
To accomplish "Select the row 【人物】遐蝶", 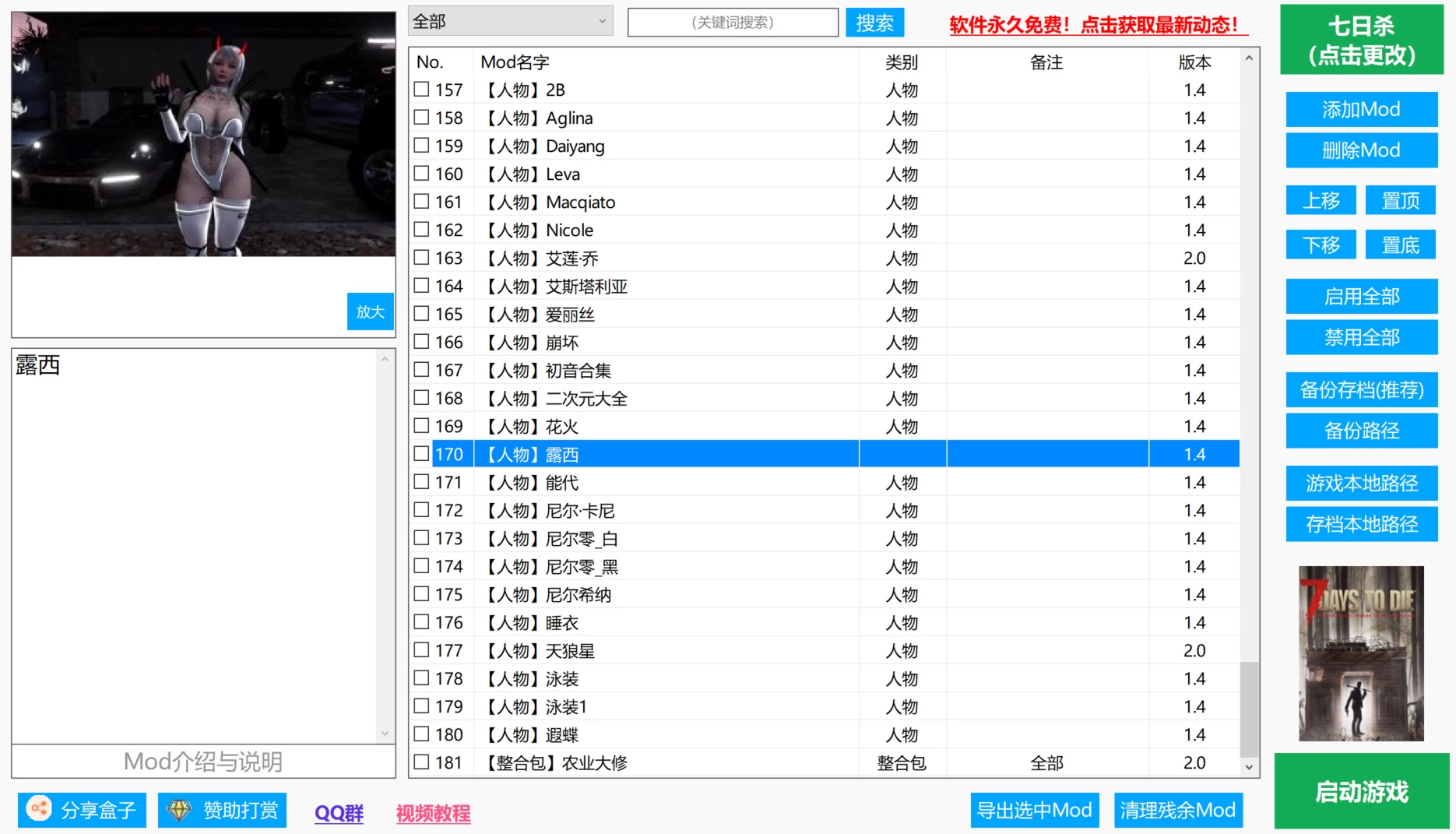I will coord(825,734).
